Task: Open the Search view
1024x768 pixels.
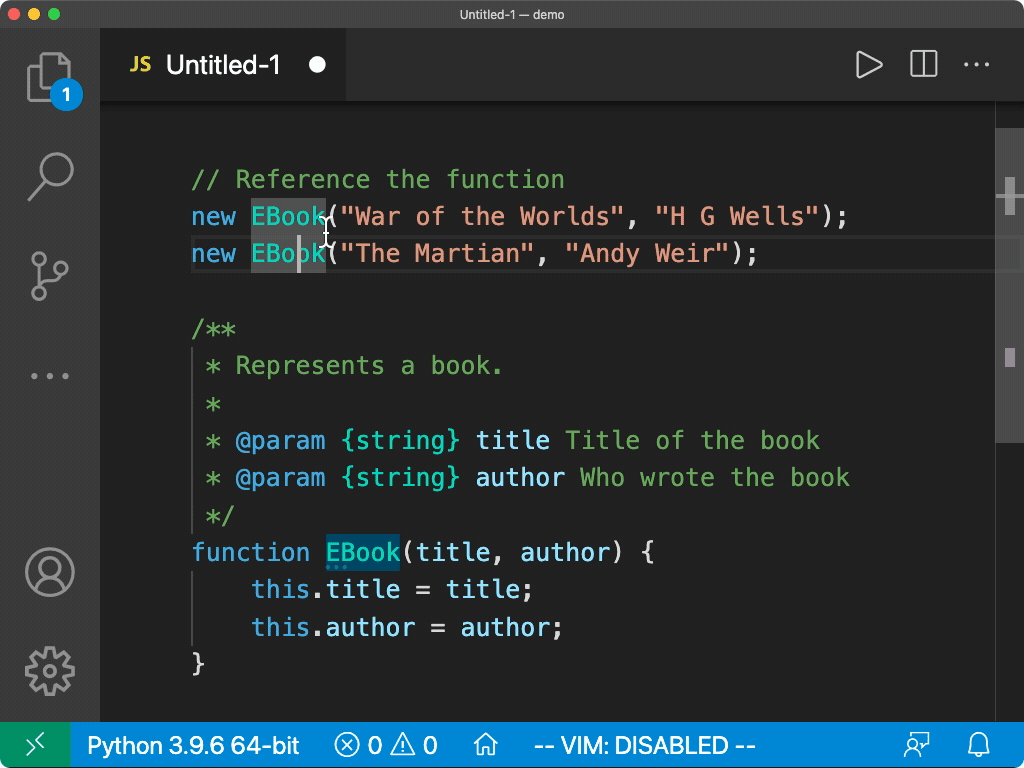Action: click(x=50, y=175)
